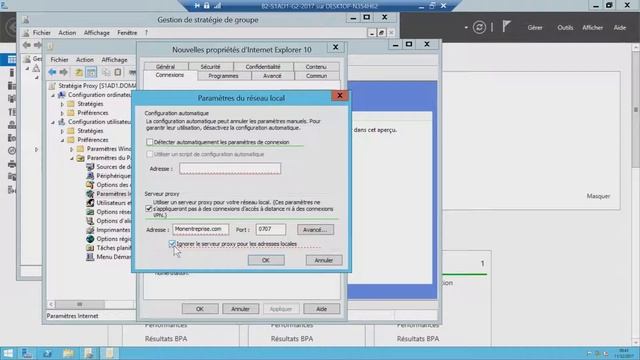
Task: Select the Commun tab
Action: 316,76
